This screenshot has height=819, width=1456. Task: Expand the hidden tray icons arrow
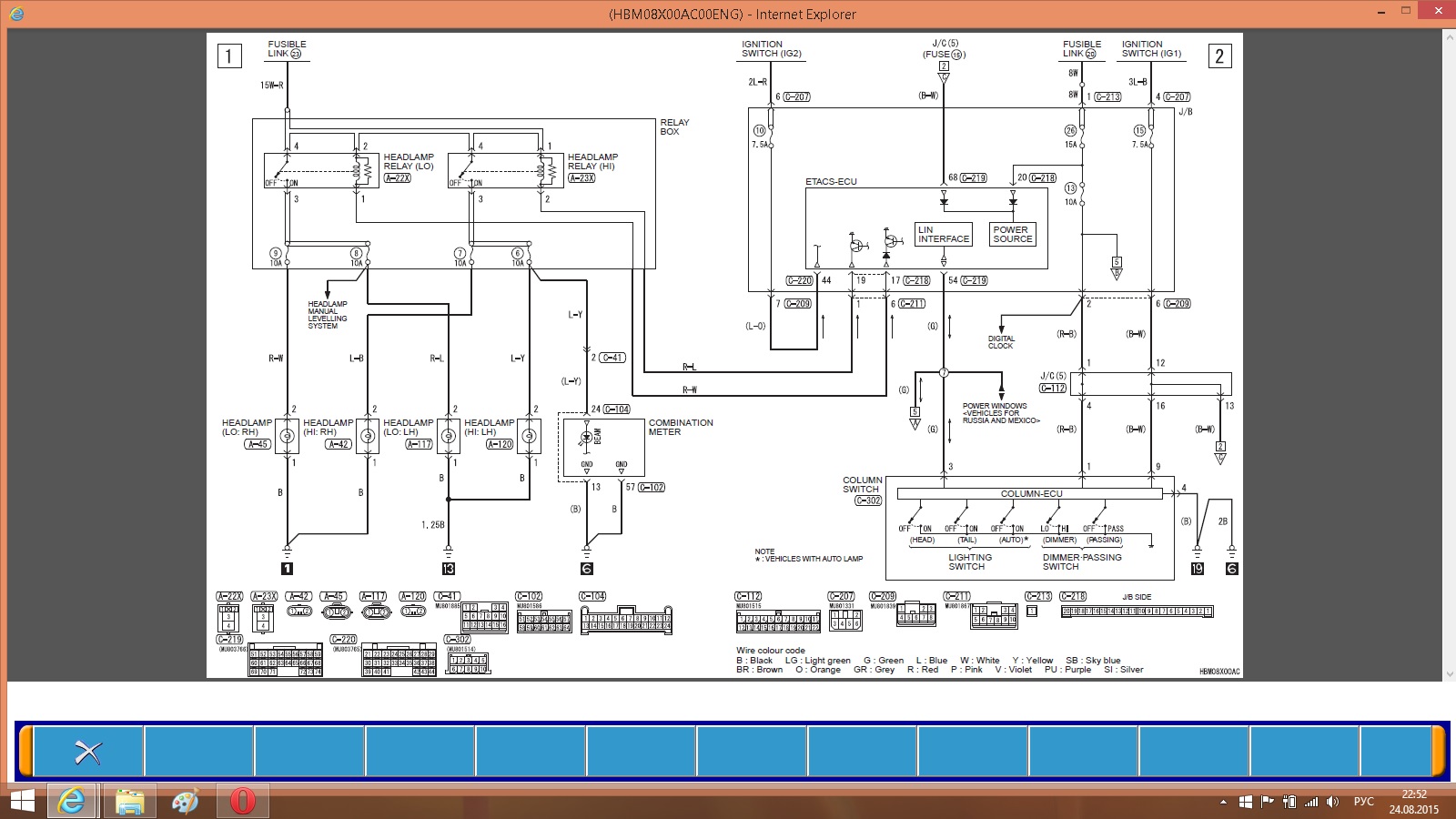point(1222,802)
